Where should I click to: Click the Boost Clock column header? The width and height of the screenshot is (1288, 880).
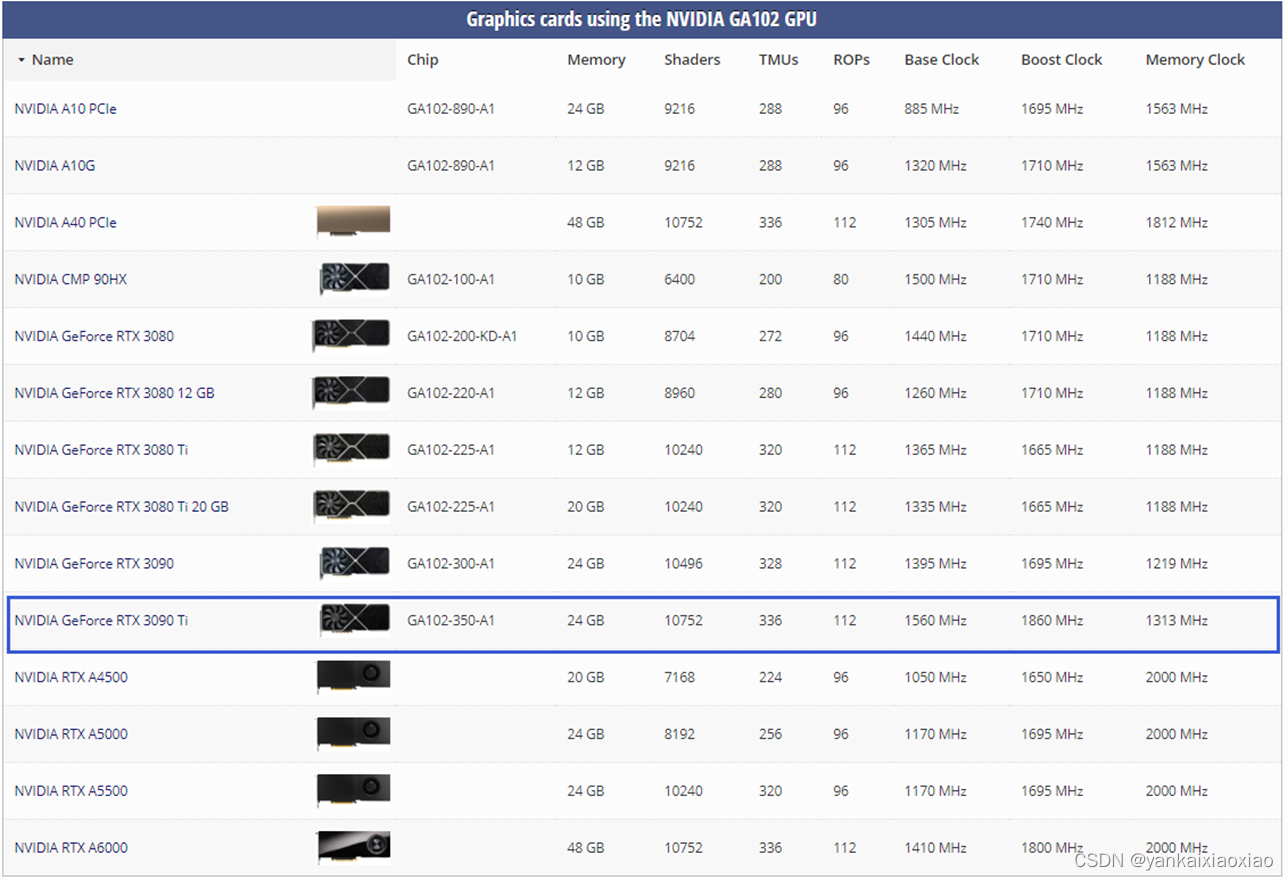coord(1061,60)
